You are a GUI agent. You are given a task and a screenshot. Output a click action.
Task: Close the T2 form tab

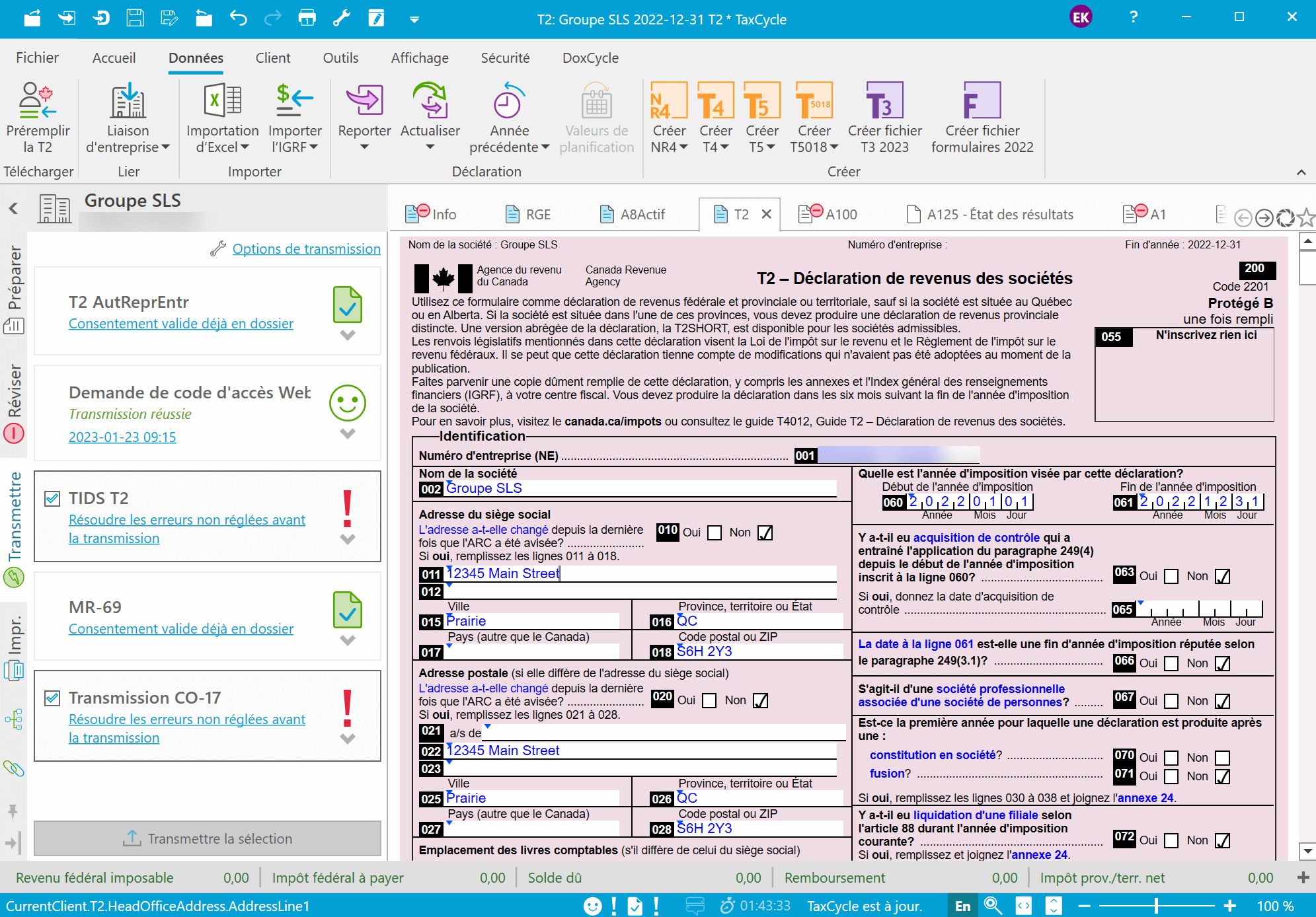(767, 214)
